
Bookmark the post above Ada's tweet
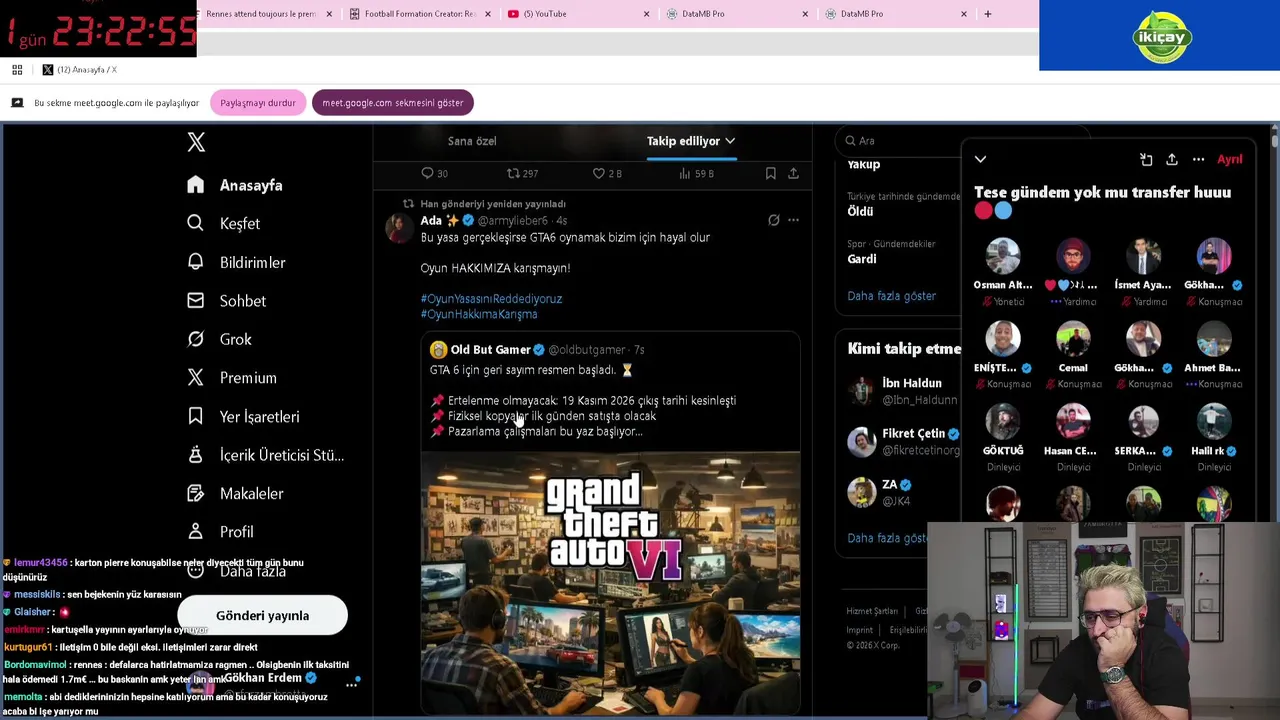(770, 173)
